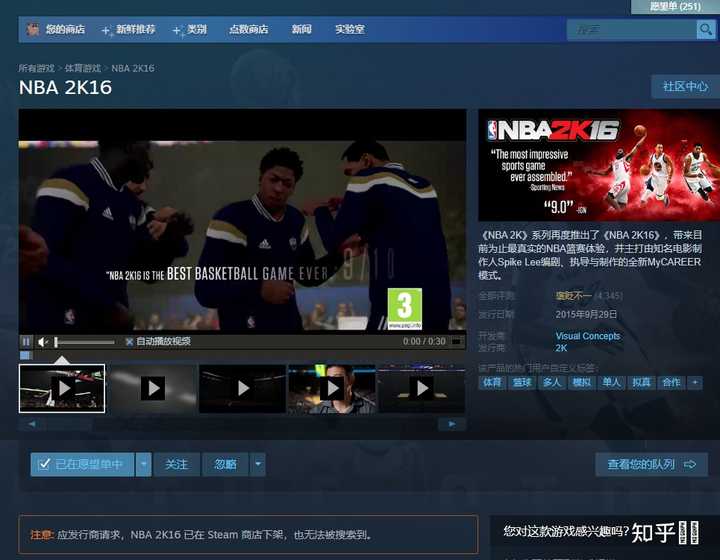Expand the wishlist dropdown arrow
720x560 pixels.
(143, 465)
